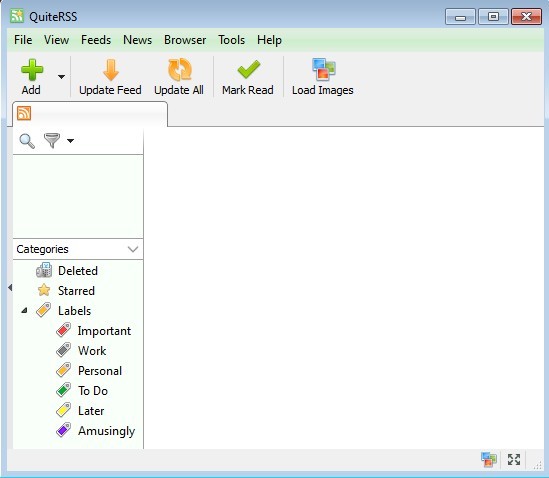Viewport: 549px width, 478px height.
Task: Click the orange Personal tag icon
Action: [x=64, y=370]
